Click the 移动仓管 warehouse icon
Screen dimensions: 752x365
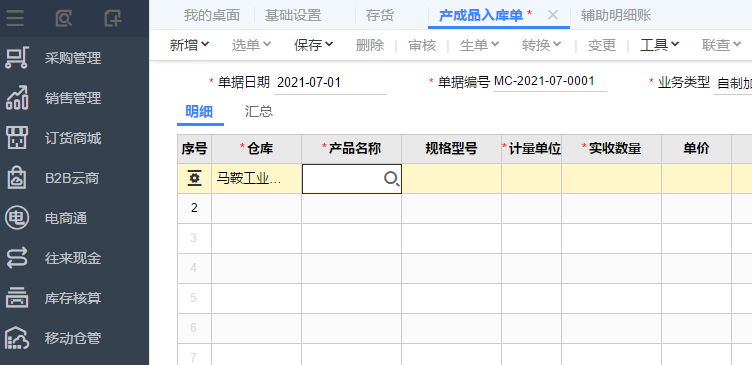pyautogui.click(x=17, y=338)
